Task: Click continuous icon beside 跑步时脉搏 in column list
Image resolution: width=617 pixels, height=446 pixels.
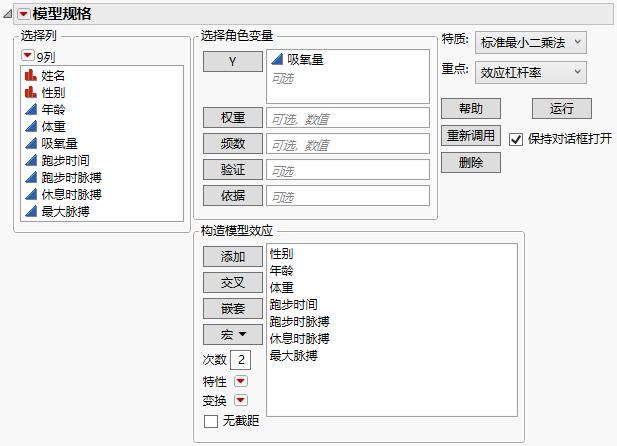Action: click(x=31, y=177)
